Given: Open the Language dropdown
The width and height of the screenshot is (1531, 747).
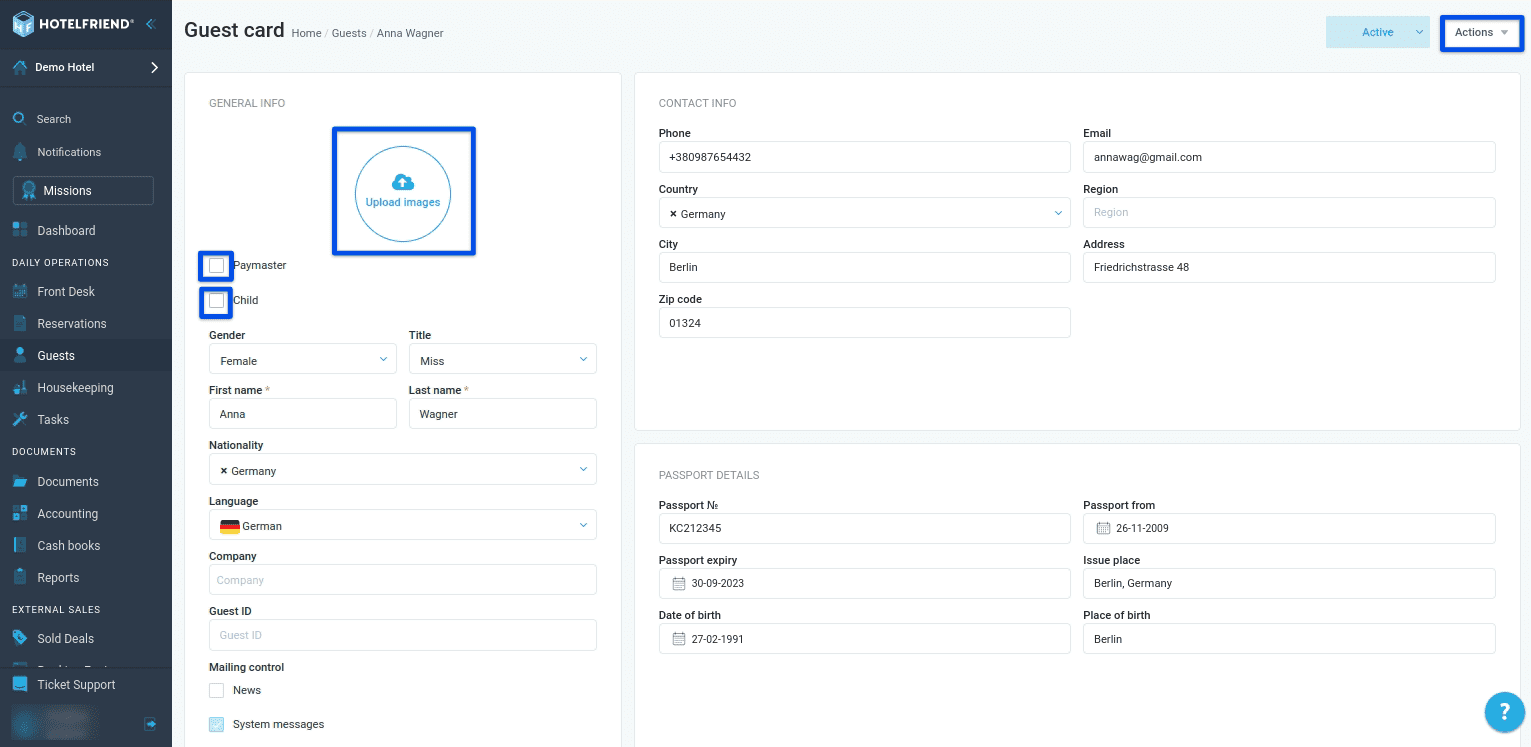Looking at the screenshot, I should [403, 525].
